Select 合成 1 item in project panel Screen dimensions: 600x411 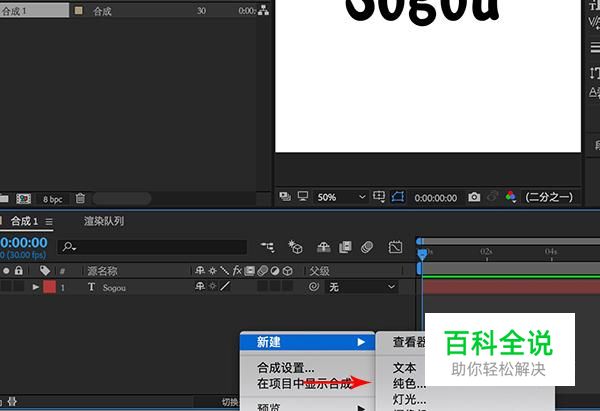point(34,11)
